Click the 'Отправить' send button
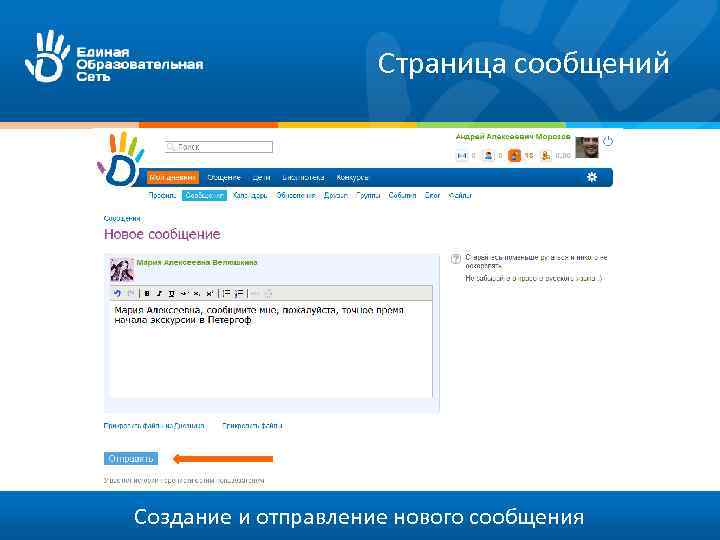The height and width of the screenshot is (540, 720). point(131,459)
